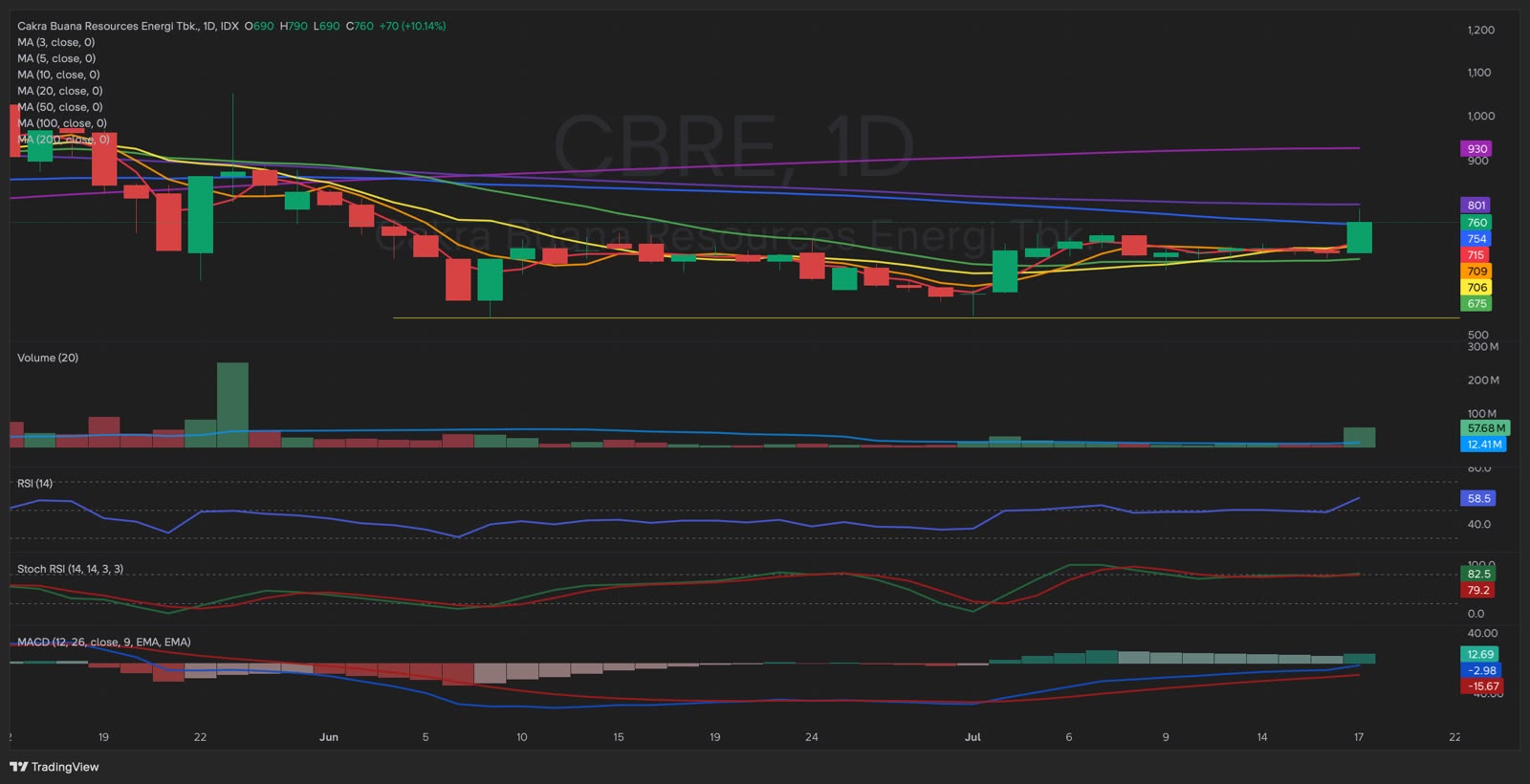Viewport: 1530px width, 784px height.
Task: Click the TradingView logo
Action: (55, 767)
